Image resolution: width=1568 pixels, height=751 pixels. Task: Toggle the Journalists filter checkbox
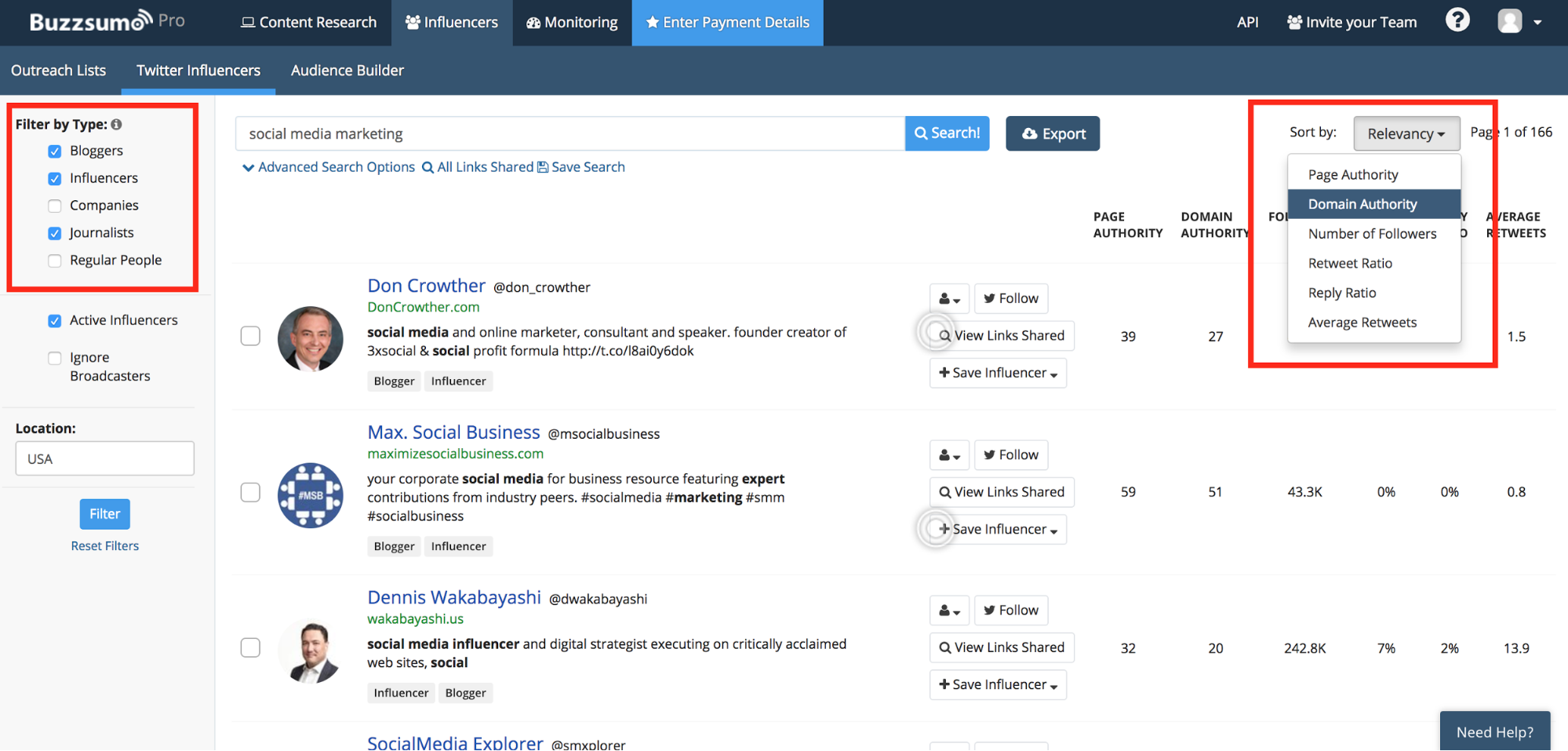[55, 234]
